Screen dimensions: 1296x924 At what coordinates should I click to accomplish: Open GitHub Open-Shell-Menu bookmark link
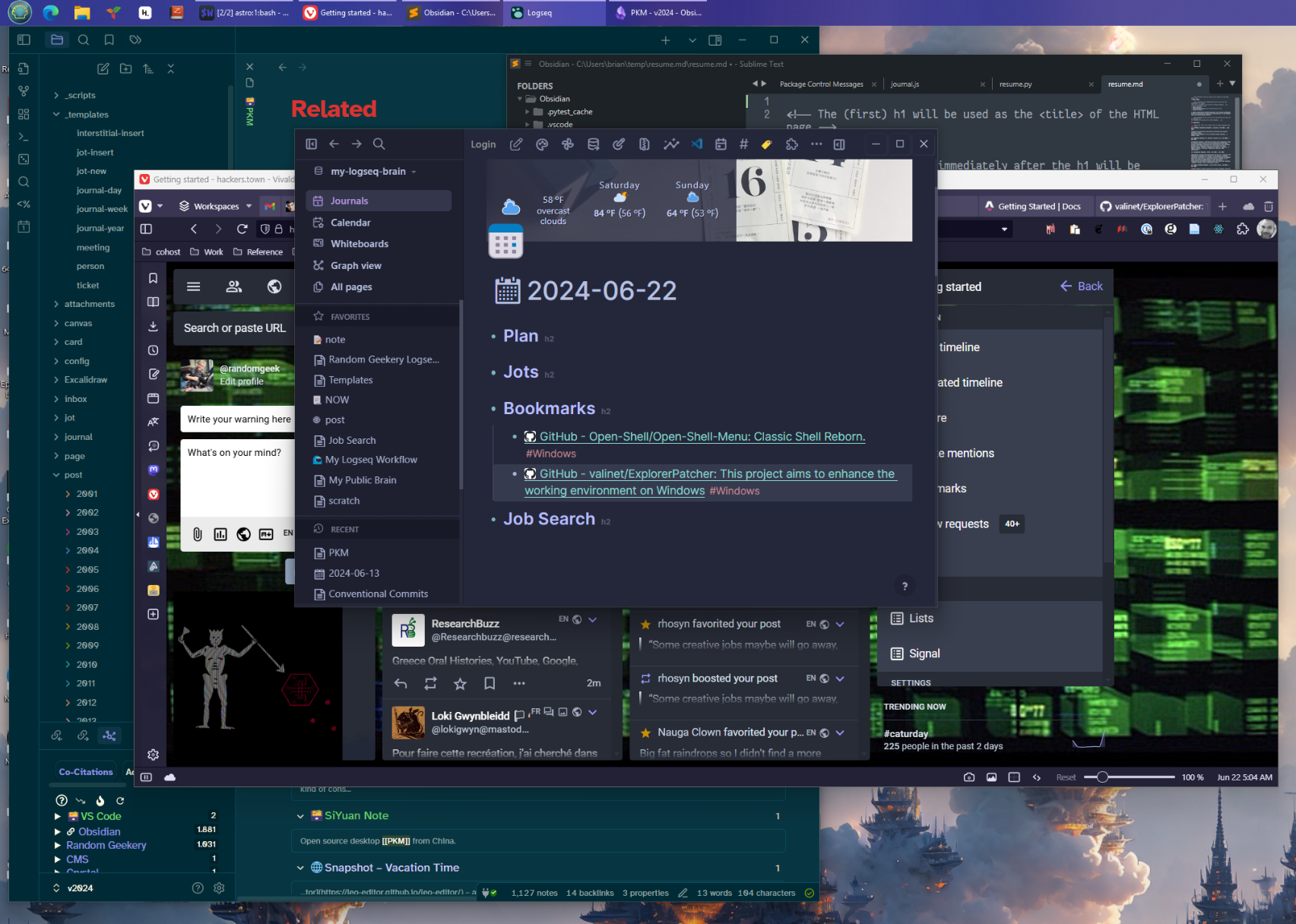[702, 437]
